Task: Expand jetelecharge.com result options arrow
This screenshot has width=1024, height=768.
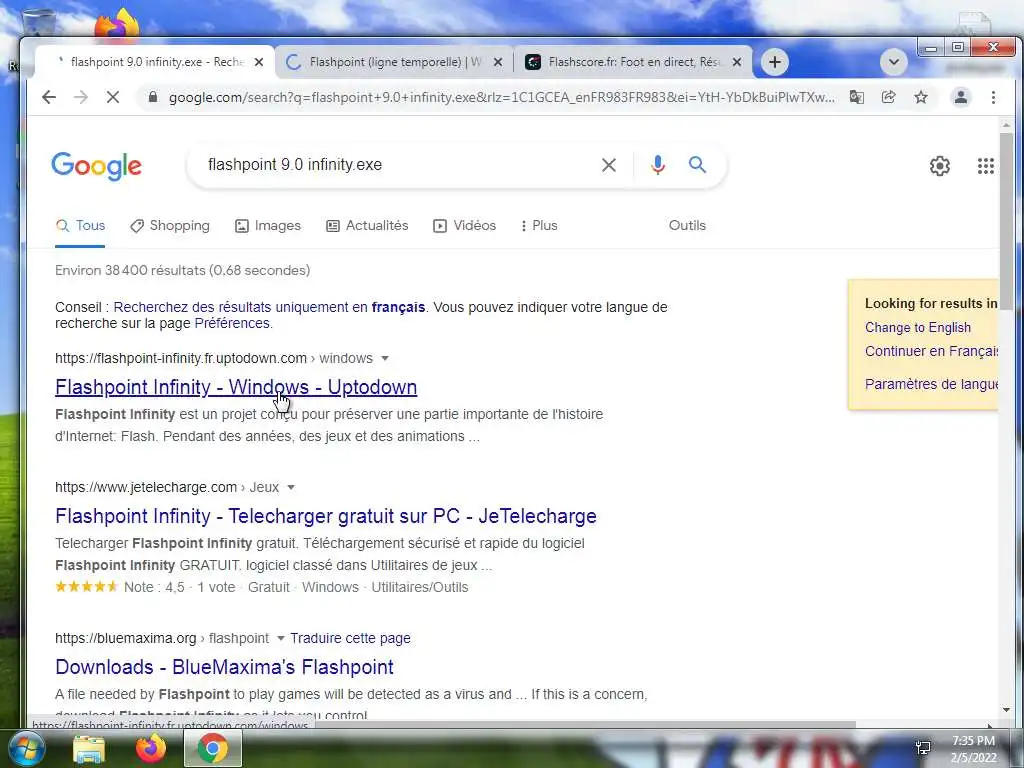Action: 291,487
